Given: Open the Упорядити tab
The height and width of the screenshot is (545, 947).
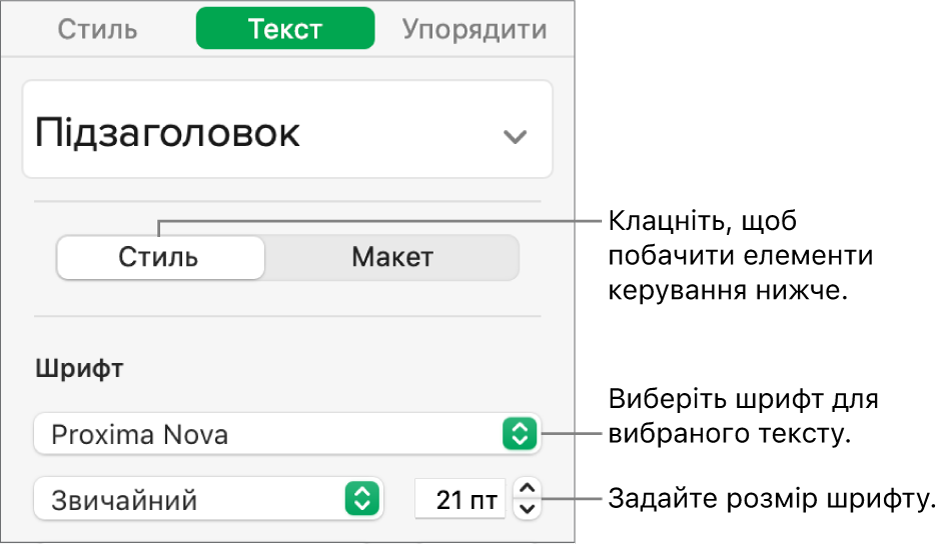Looking at the screenshot, I should [474, 29].
